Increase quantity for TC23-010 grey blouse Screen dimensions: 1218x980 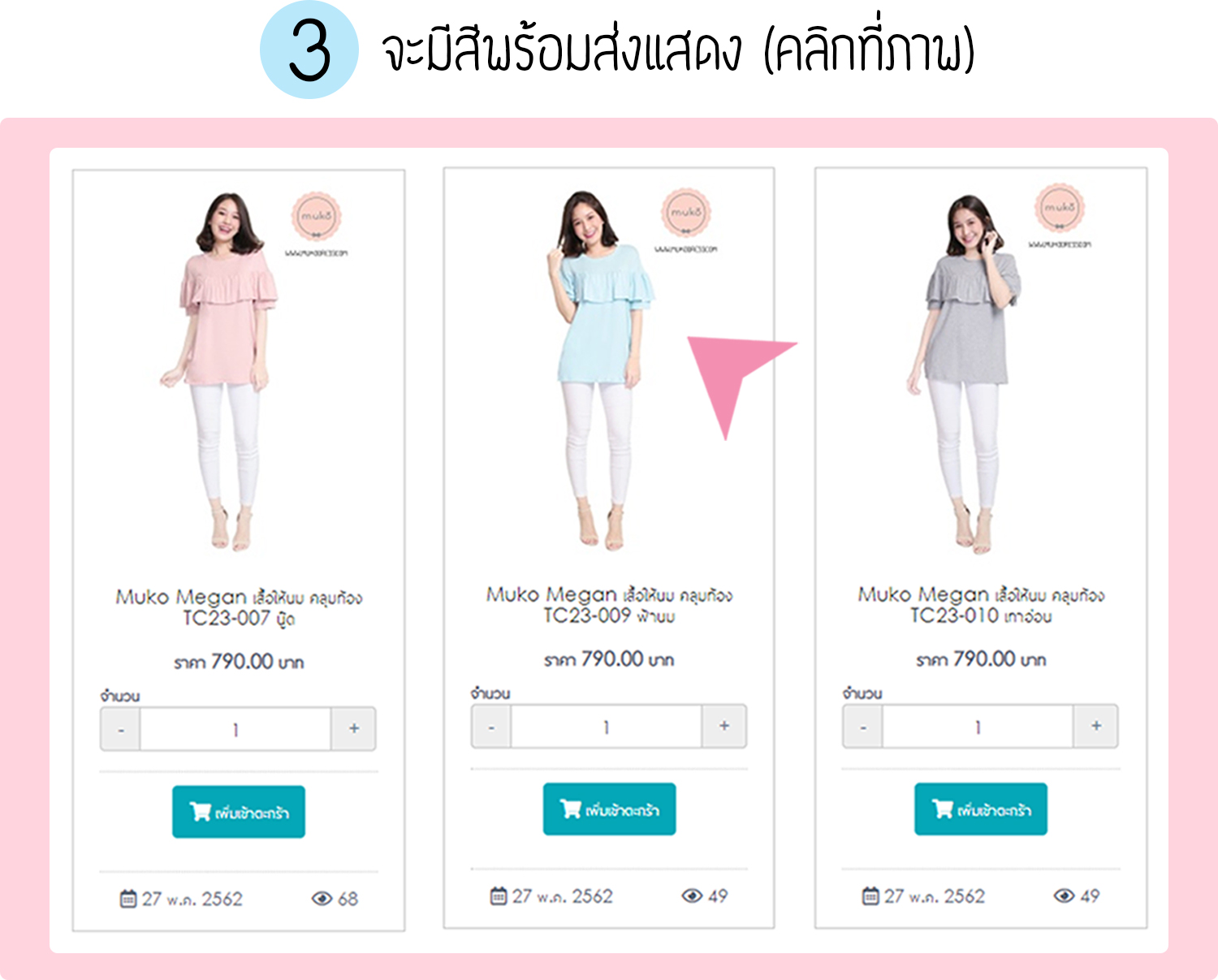(1096, 726)
